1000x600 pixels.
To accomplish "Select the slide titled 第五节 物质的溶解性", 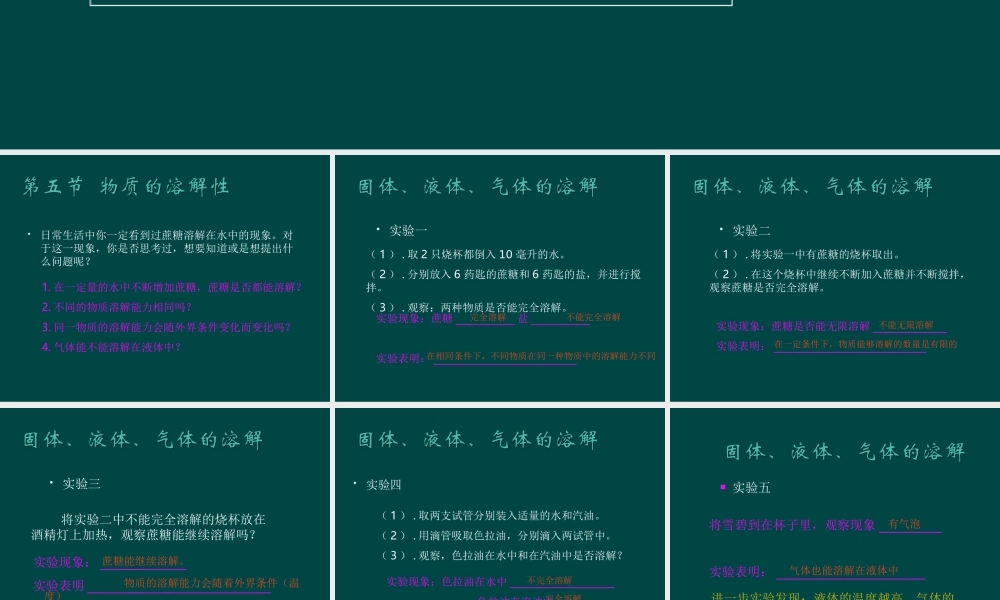I will [x=165, y=277].
